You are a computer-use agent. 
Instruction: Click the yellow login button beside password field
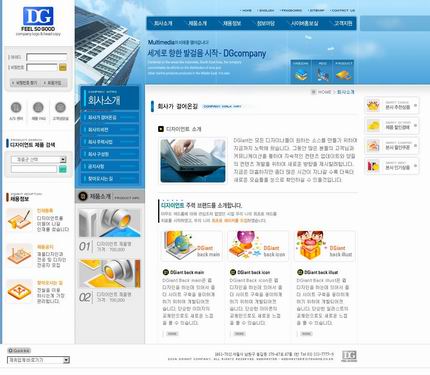63,67
